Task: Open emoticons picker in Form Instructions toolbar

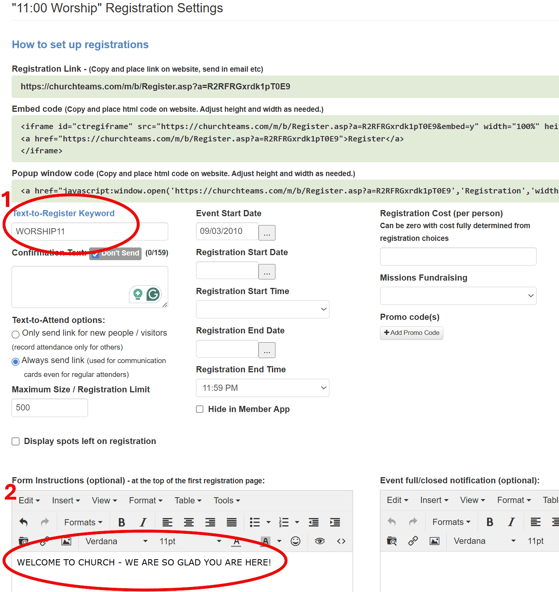Action: click(x=296, y=541)
